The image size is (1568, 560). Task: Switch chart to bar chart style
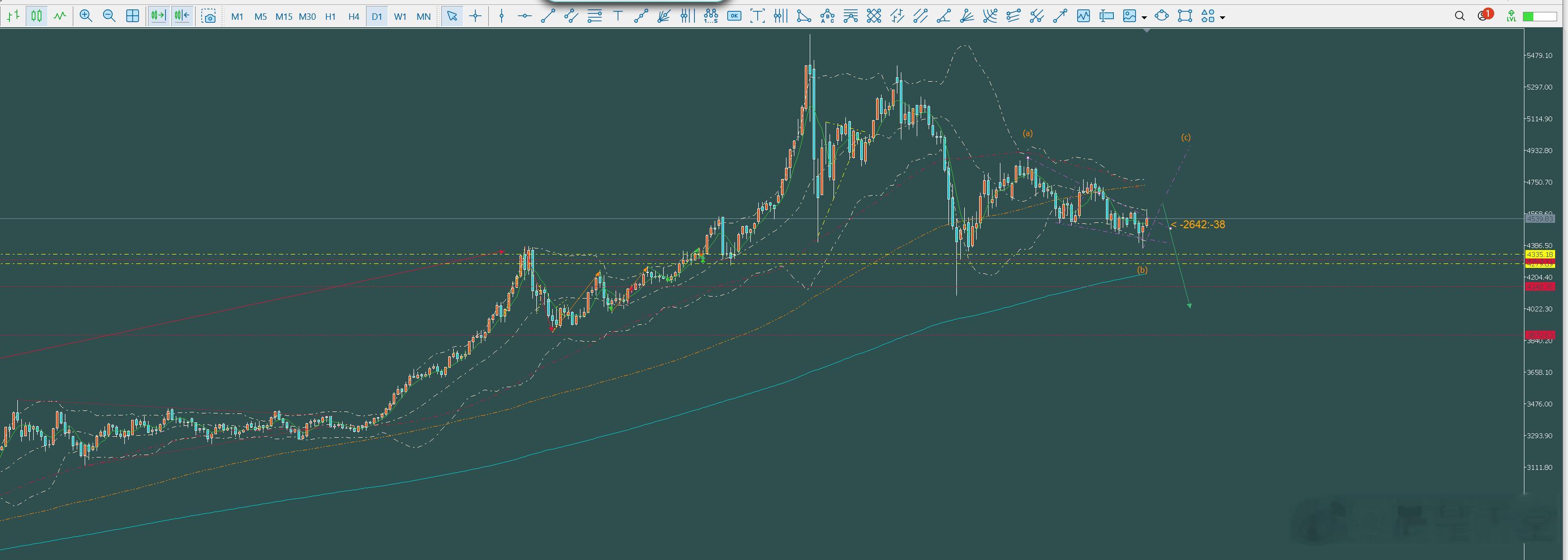(13, 16)
